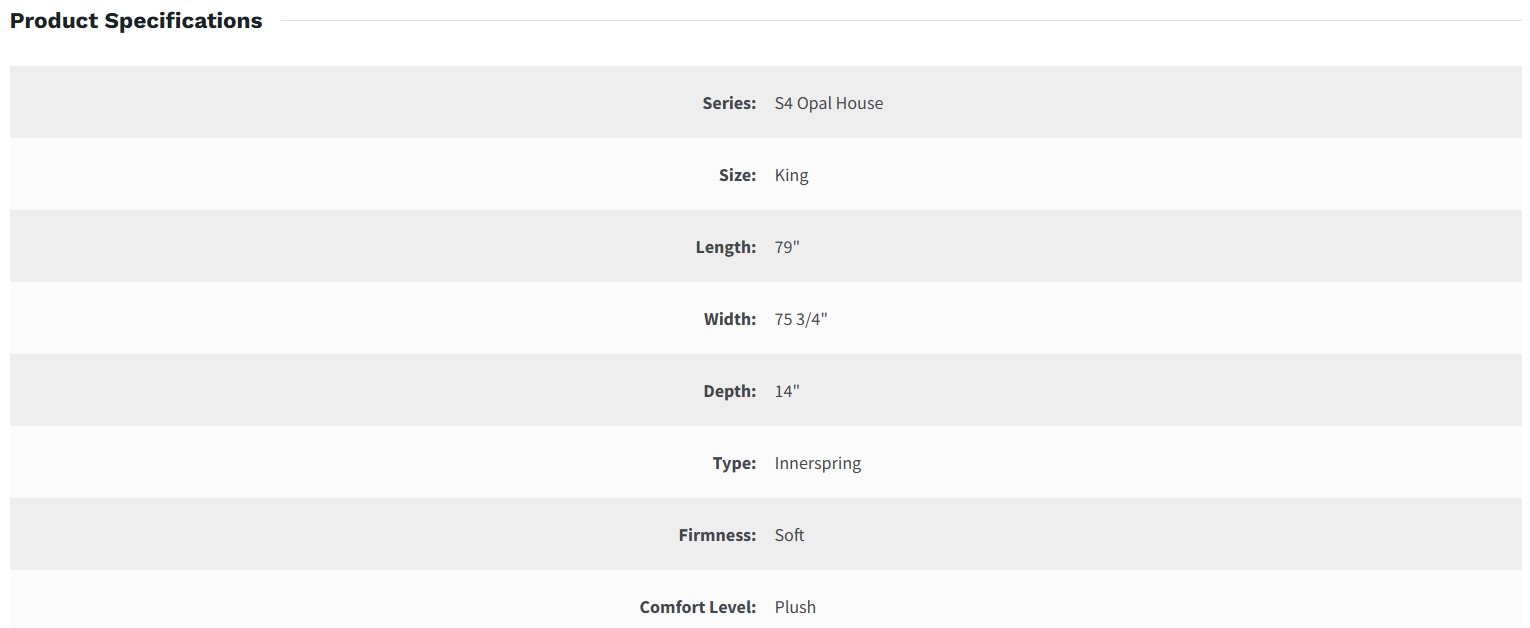Select the 'Width:' label

click(730, 319)
